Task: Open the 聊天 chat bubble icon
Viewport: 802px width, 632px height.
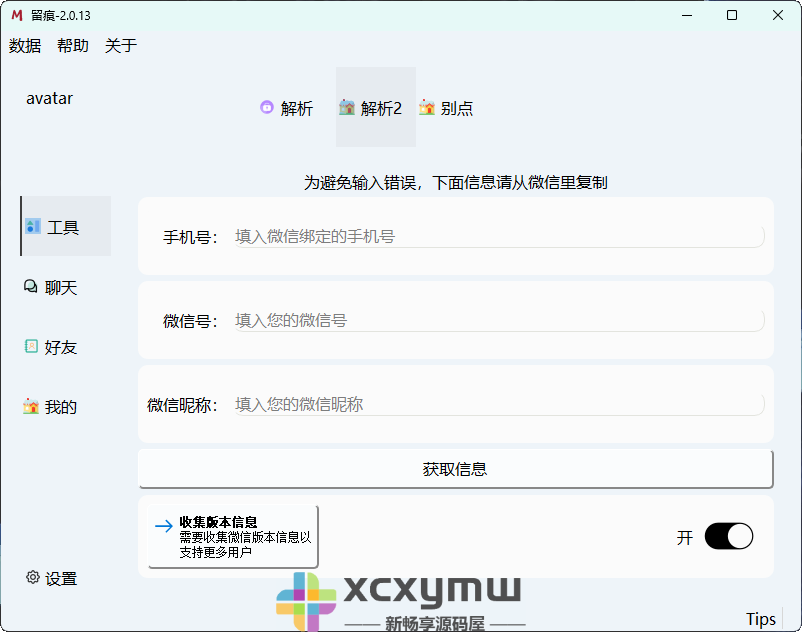Action: click(x=30, y=287)
